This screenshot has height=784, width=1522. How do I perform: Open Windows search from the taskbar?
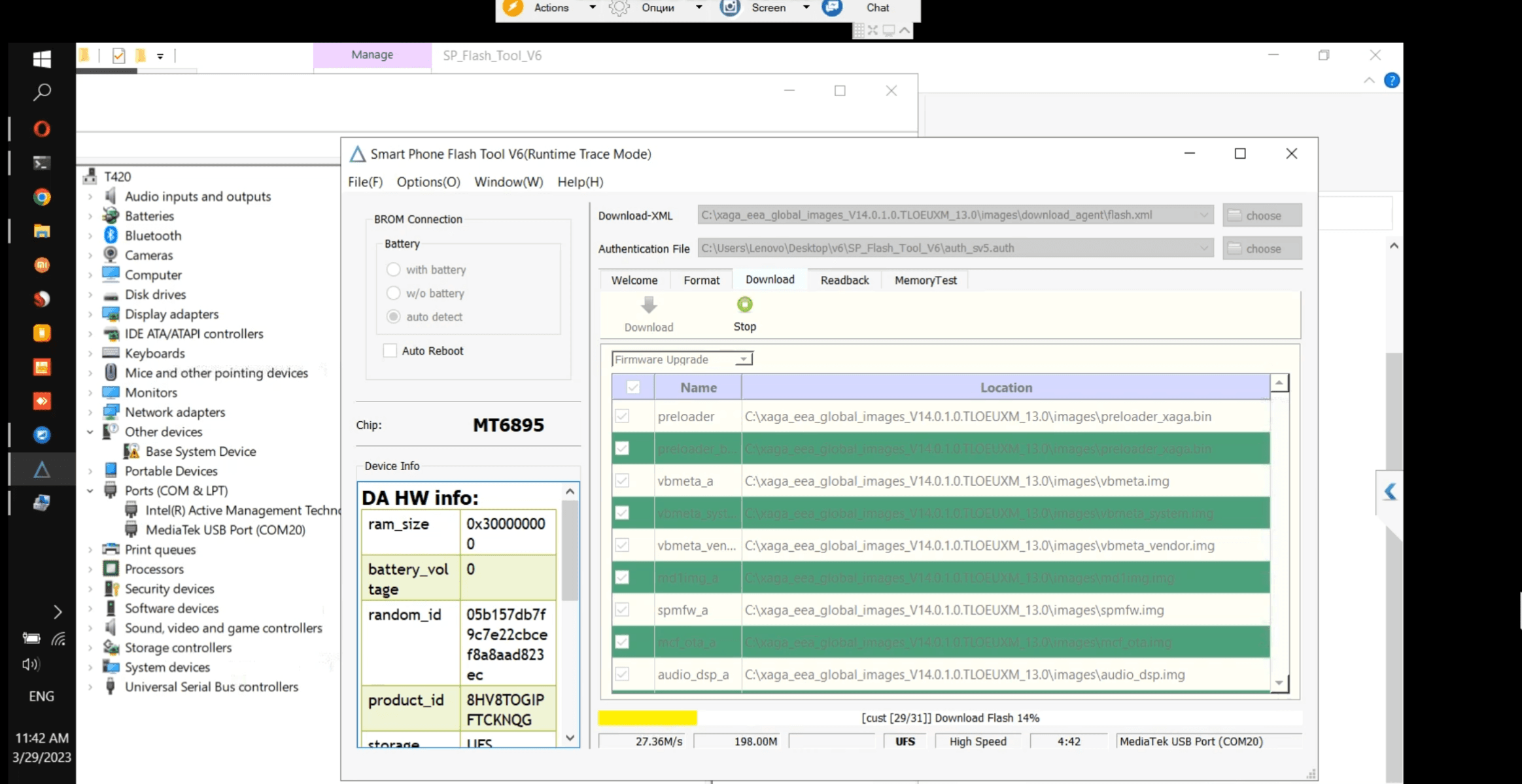pos(42,92)
